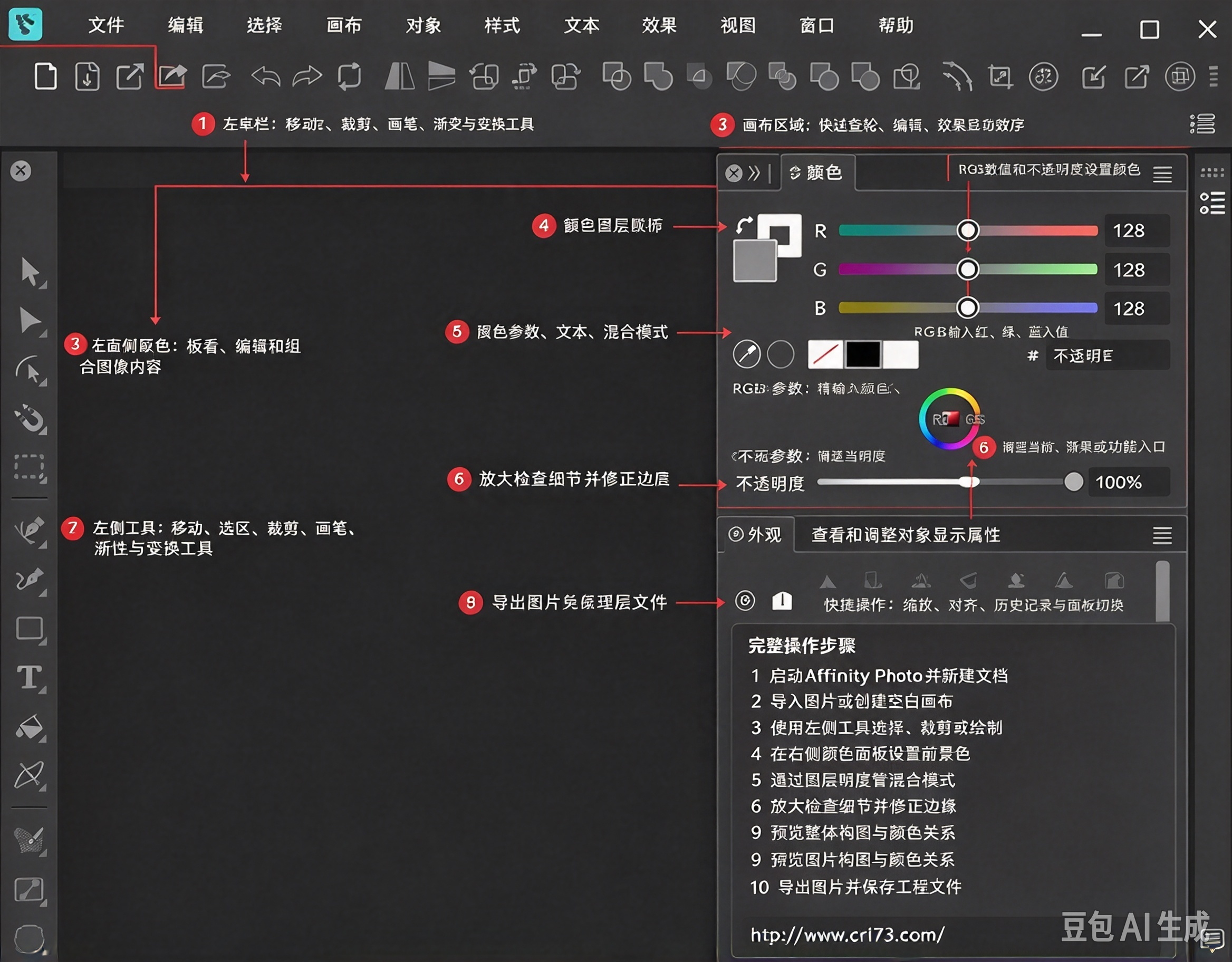The image size is (1232, 962).
Task: Select the dashed rectangle marquee tool
Action: point(30,468)
